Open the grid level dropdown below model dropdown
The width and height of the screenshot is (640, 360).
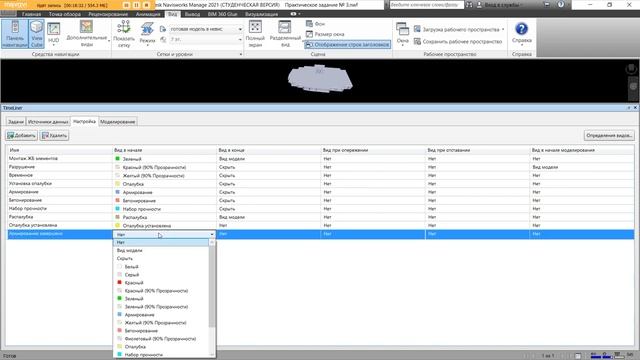point(206,39)
